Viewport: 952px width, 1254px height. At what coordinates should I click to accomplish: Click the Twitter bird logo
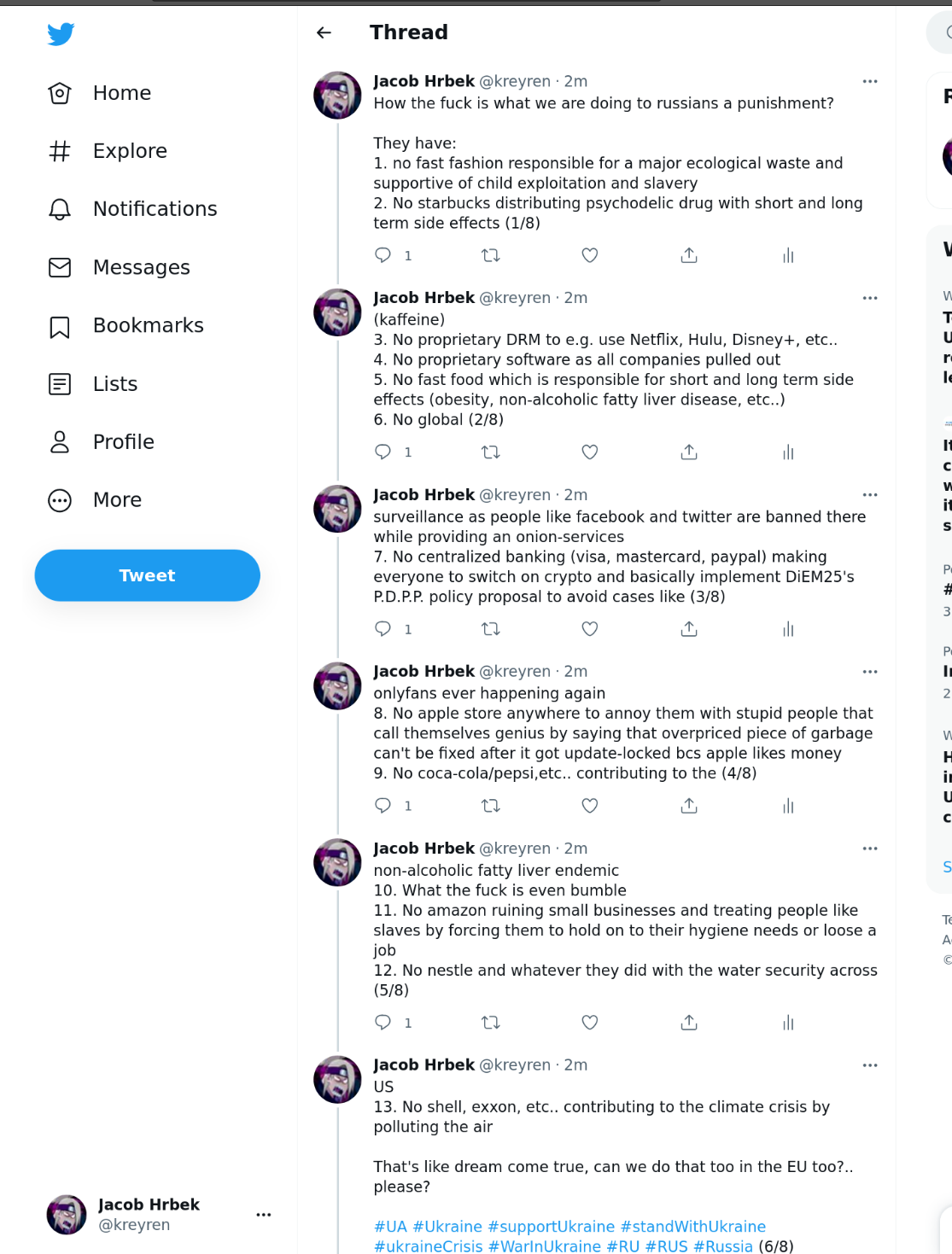61,34
